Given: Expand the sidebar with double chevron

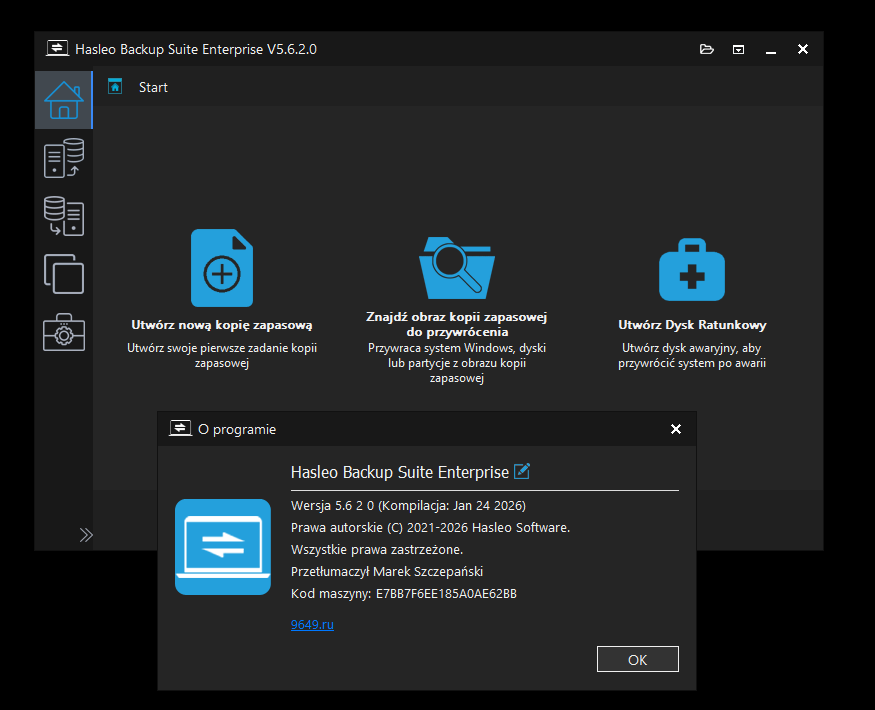Looking at the screenshot, I should coord(86,535).
